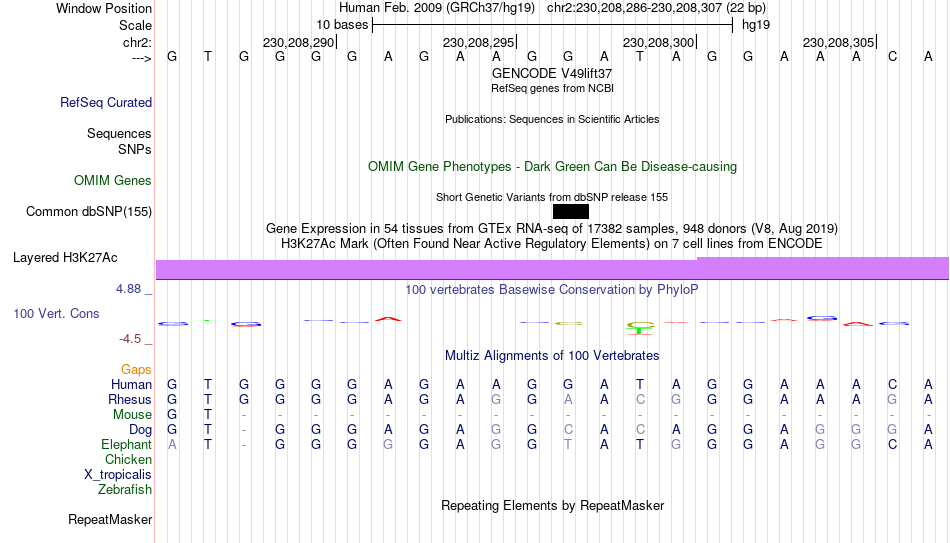This screenshot has width=950, height=543.
Task: Click the Gaps label in Multiz
Action: pyautogui.click(x=136, y=369)
